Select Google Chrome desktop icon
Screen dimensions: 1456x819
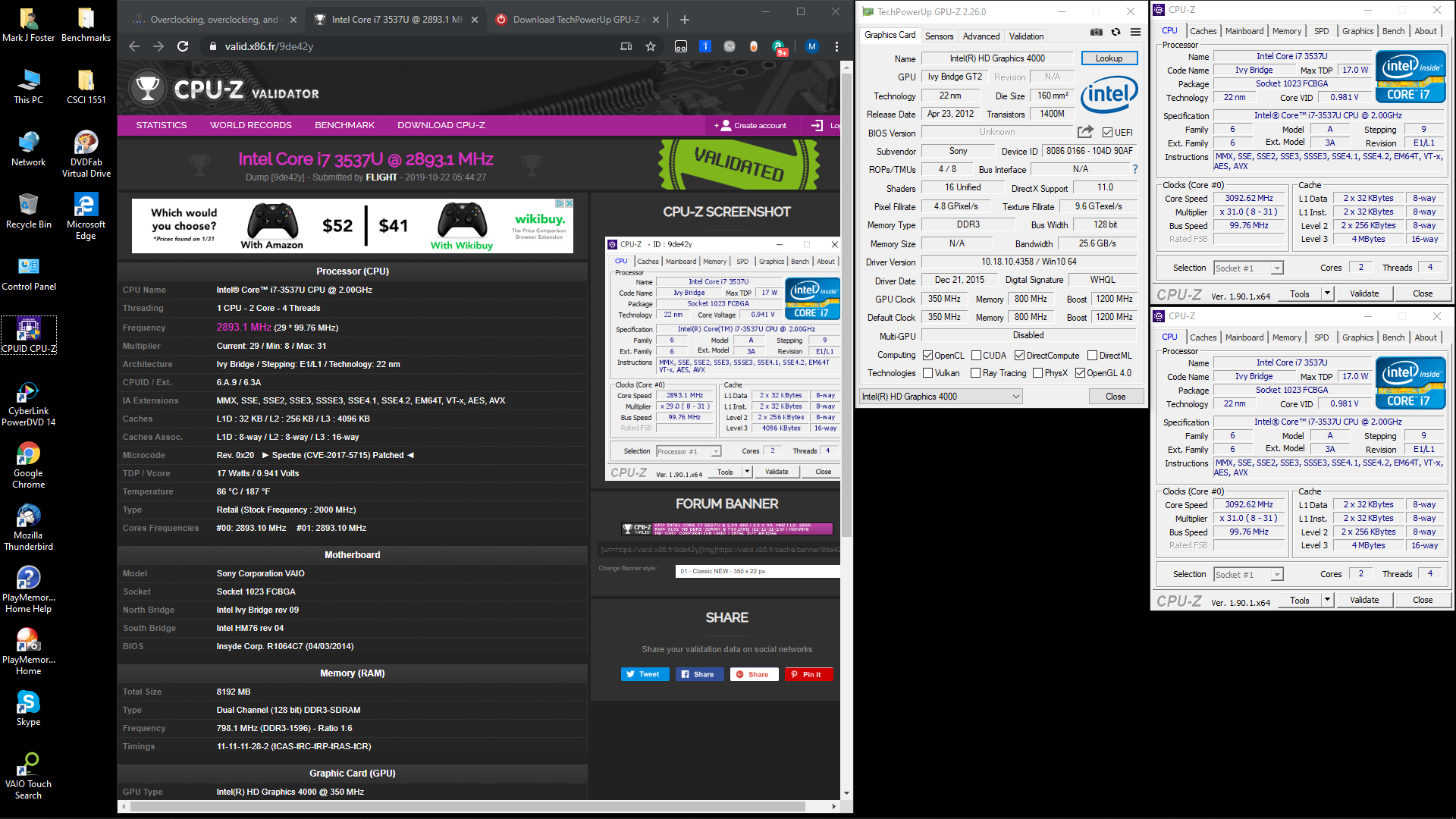[x=29, y=466]
